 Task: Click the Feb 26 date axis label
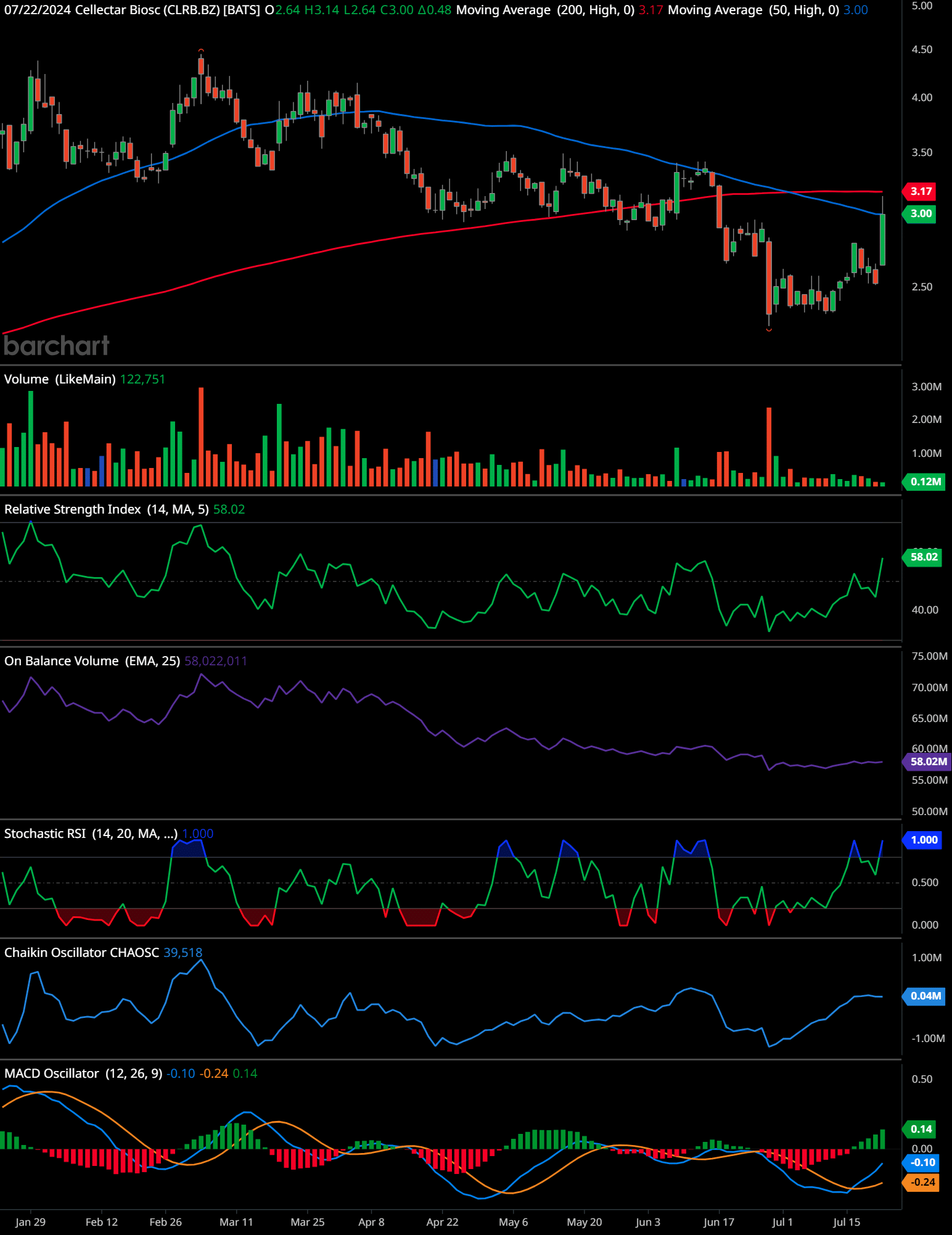[165, 1222]
